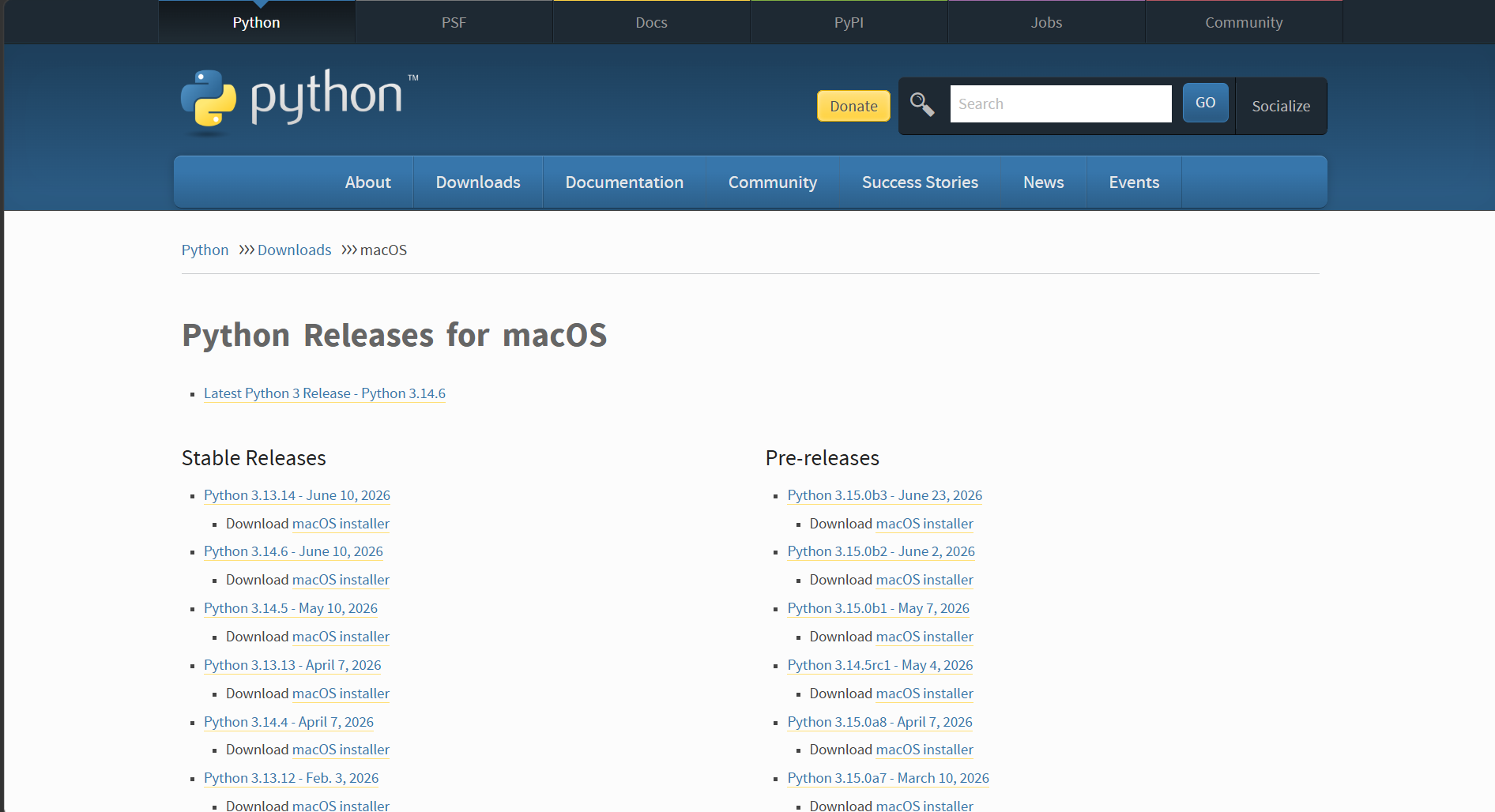Open Python 3.14.5rc1 May 4 pre-release link

tap(880, 665)
